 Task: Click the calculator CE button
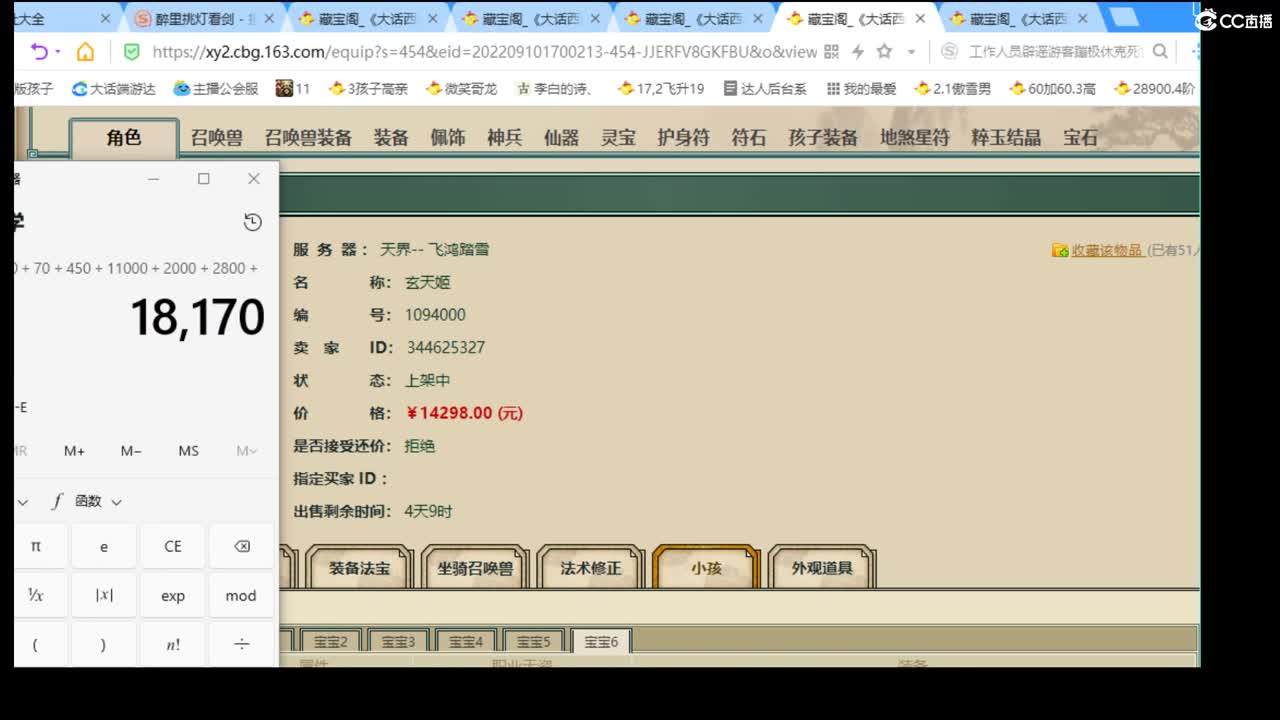(173, 546)
